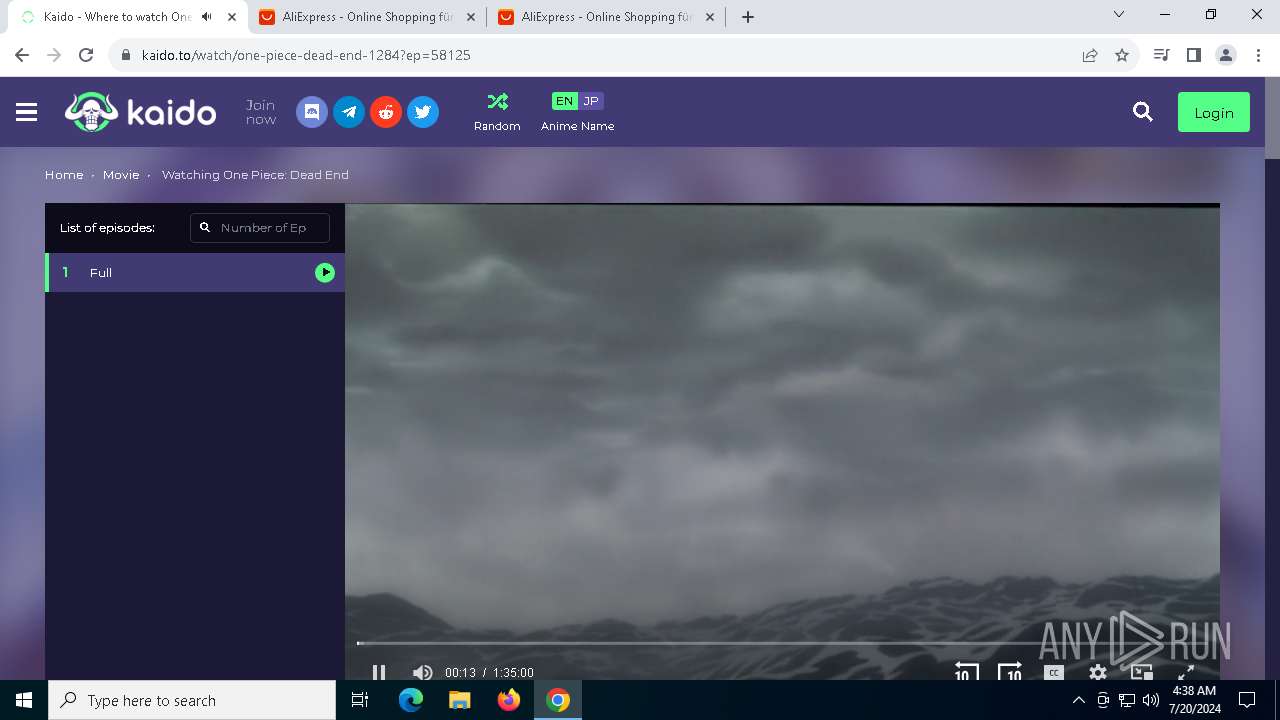Image resolution: width=1280 pixels, height=720 pixels.
Task: Open taskbar clock and calendar
Action: 1193,700
